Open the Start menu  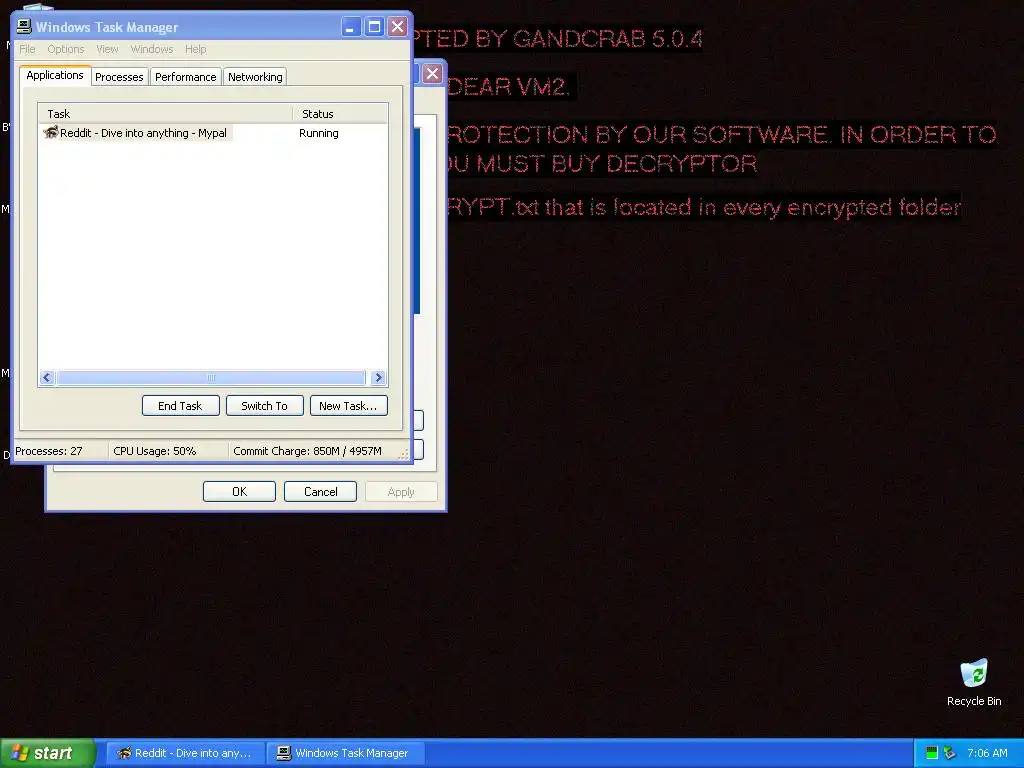click(x=48, y=753)
